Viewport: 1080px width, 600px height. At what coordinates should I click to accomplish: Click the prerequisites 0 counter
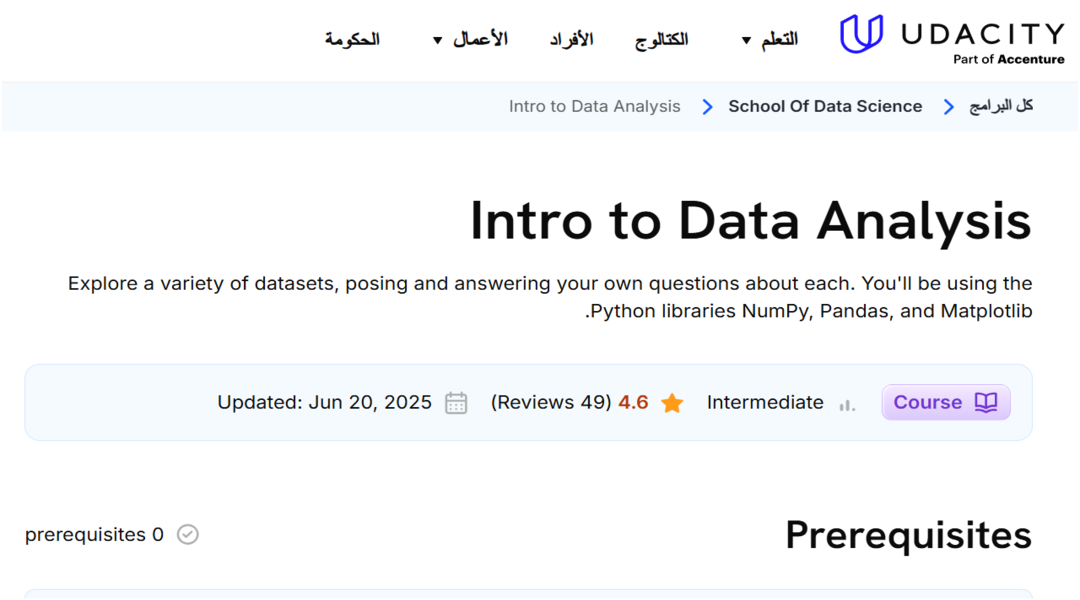pyautogui.click(x=94, y=535)
